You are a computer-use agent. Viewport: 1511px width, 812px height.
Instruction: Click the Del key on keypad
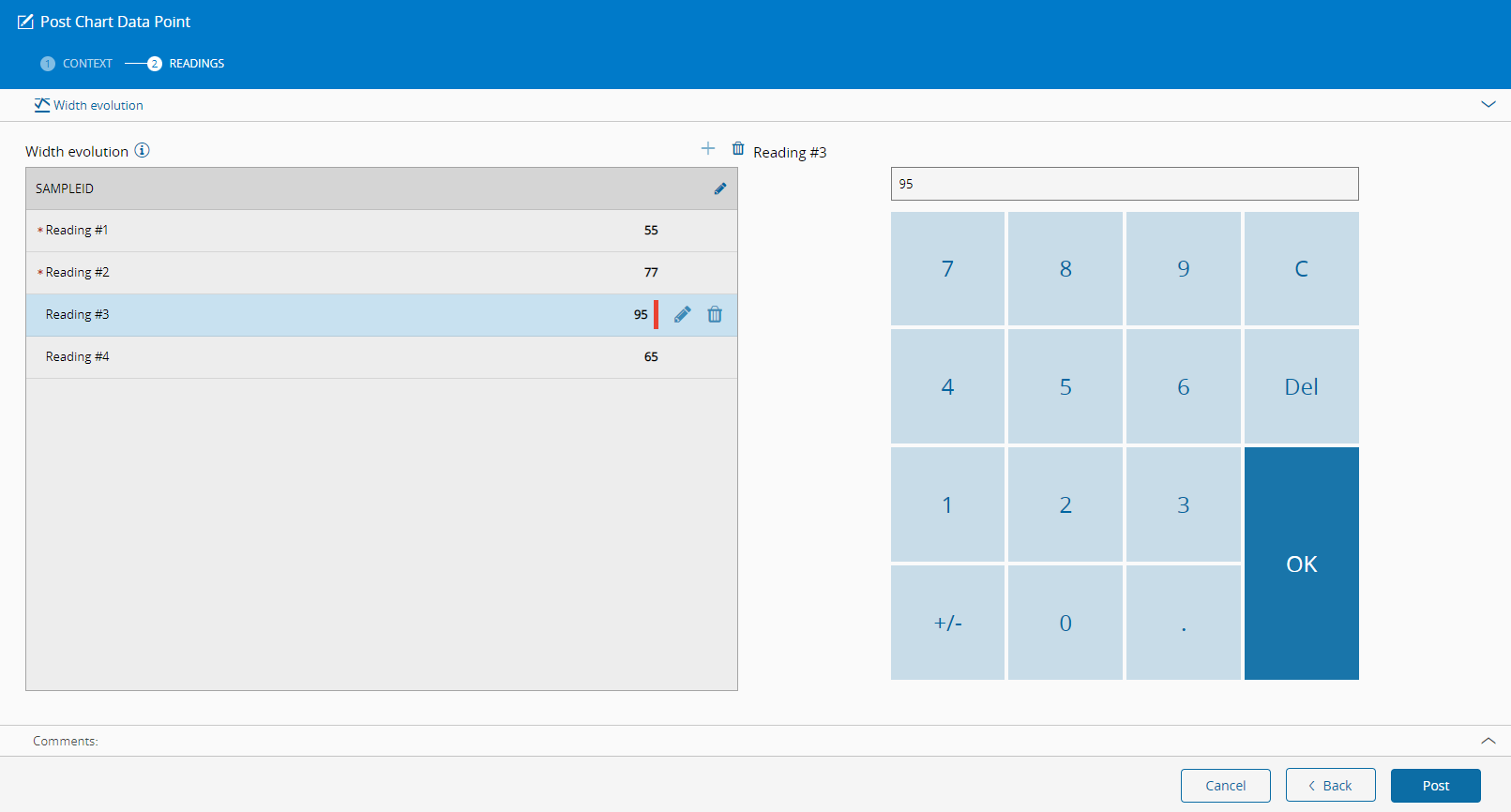click(x=1302, y=386)
